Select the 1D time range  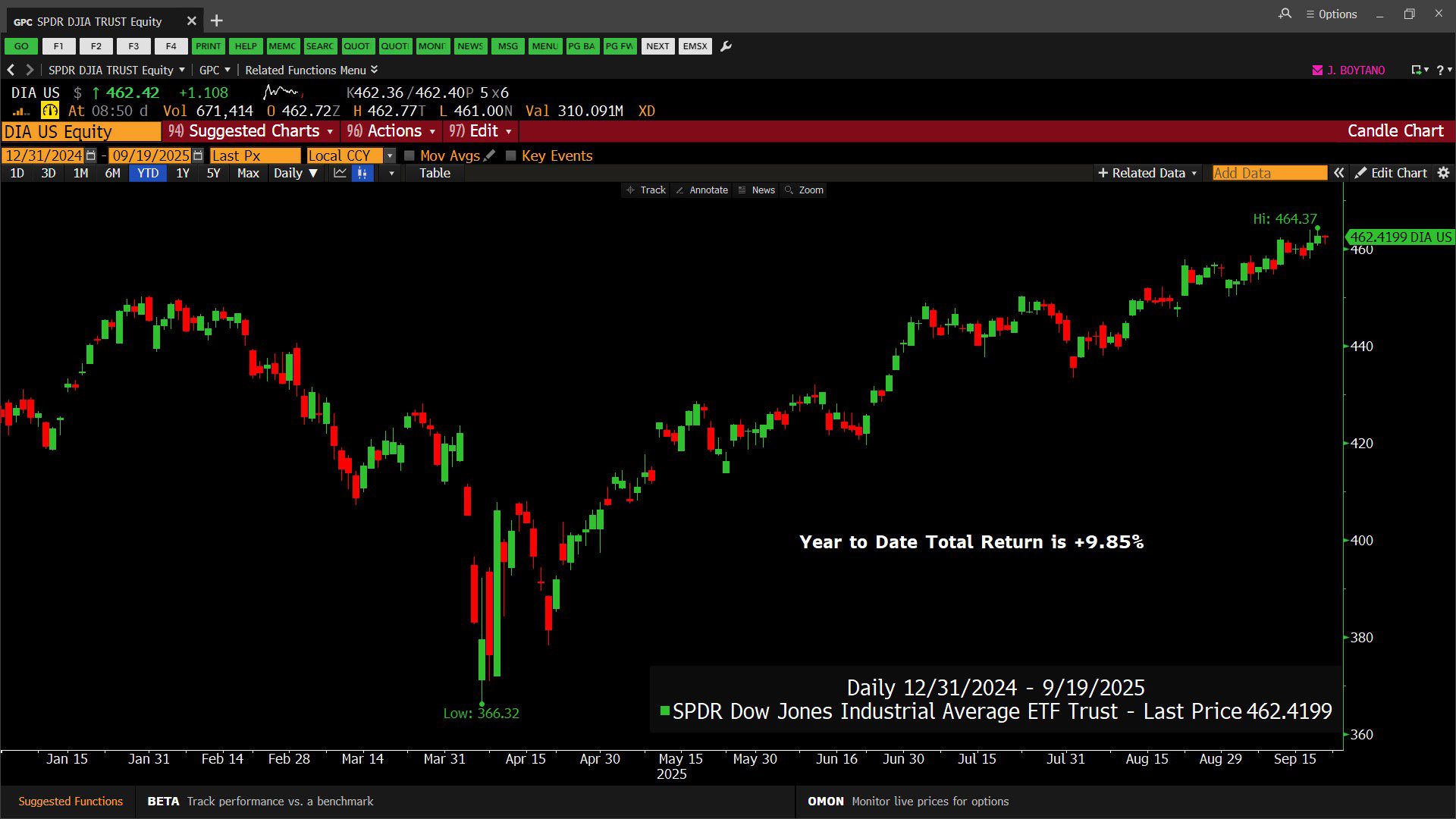pos(17,173)
